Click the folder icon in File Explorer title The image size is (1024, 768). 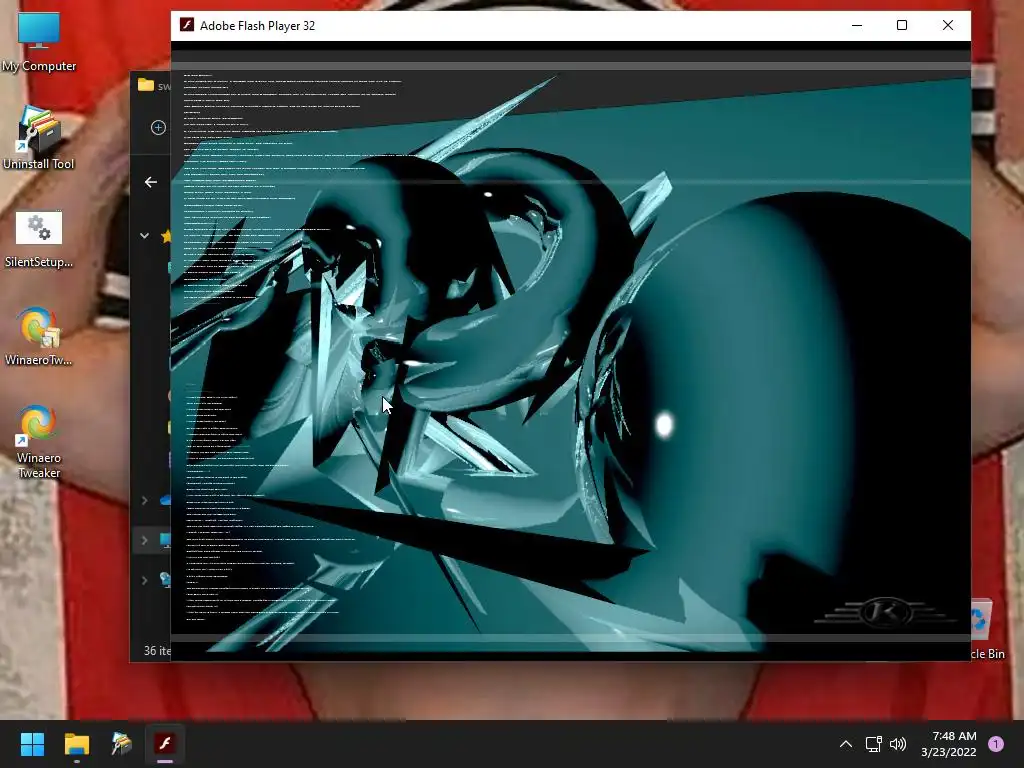pos(146,85)
